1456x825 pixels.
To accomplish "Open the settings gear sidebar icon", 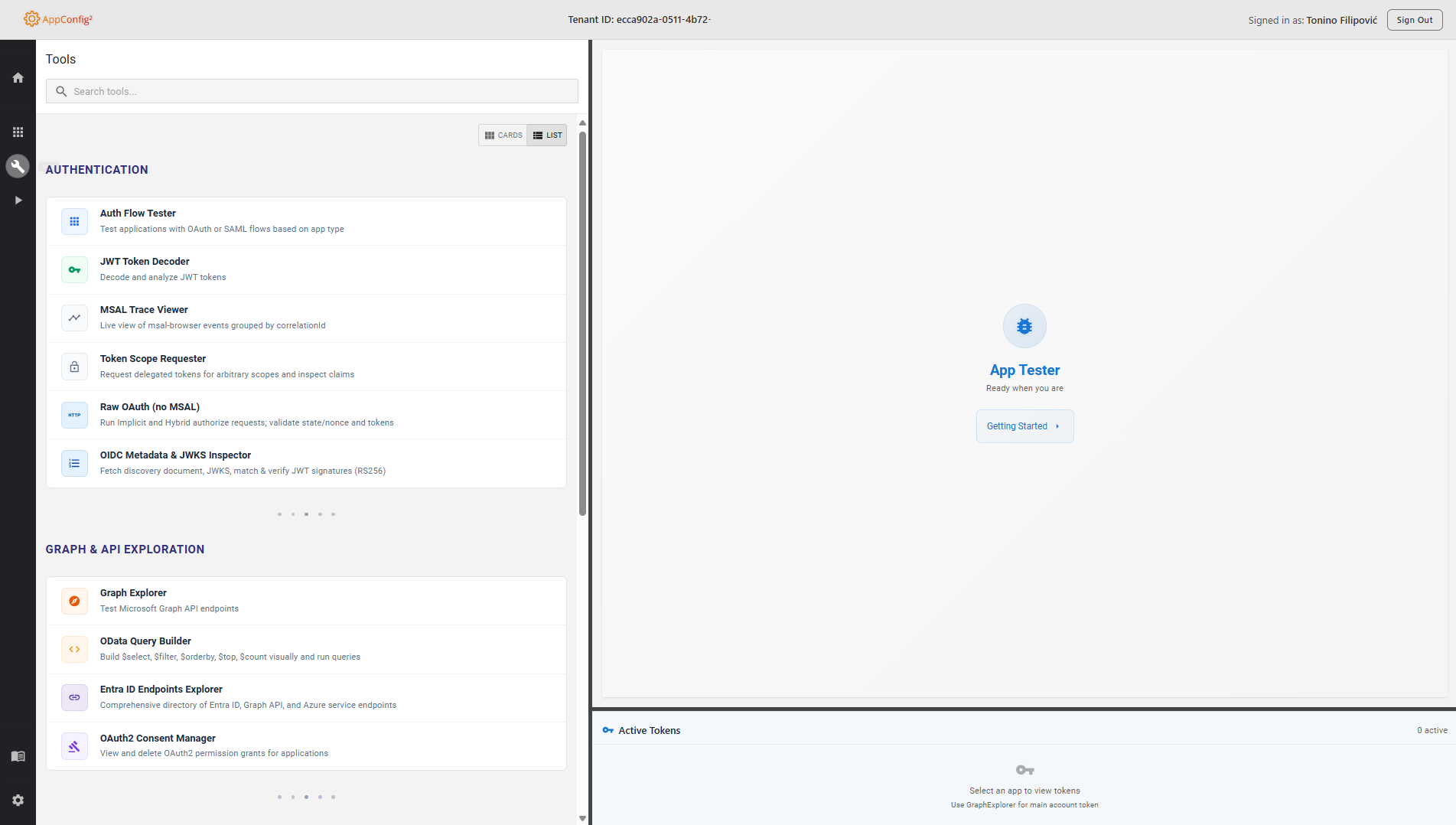I will click(18, 800).
